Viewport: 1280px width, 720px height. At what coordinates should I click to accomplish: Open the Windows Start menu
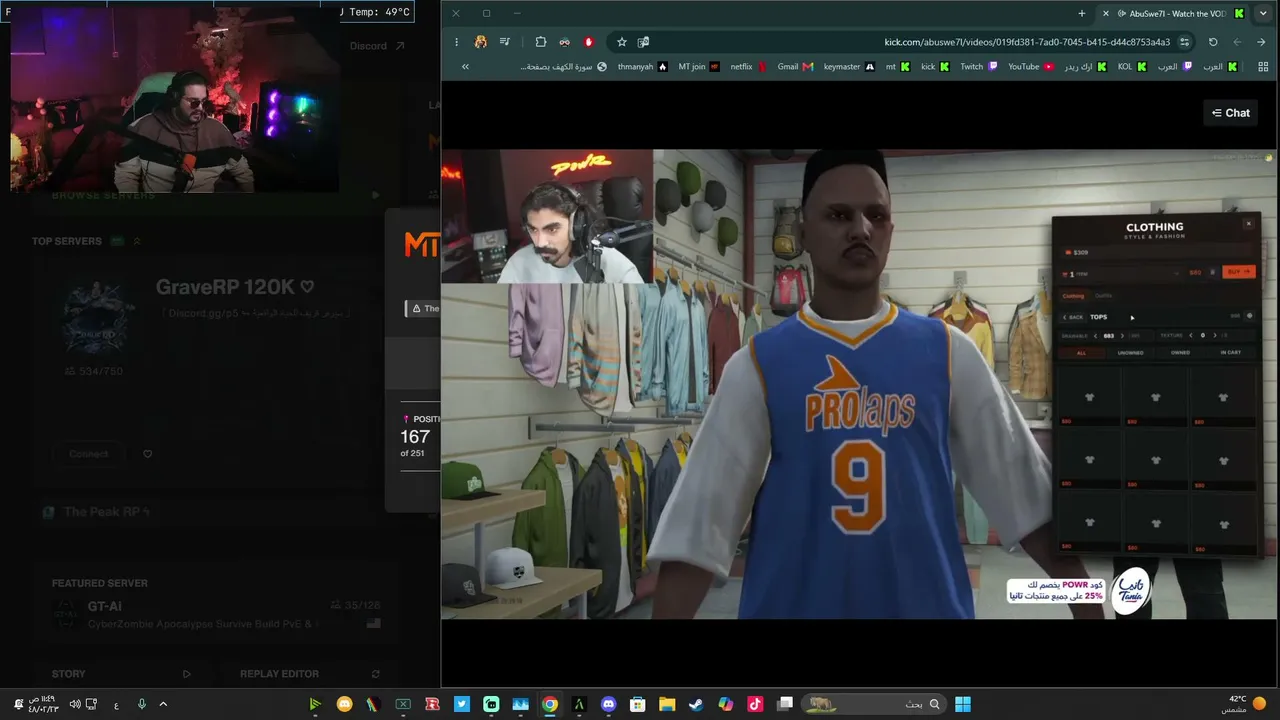(962, 704)
